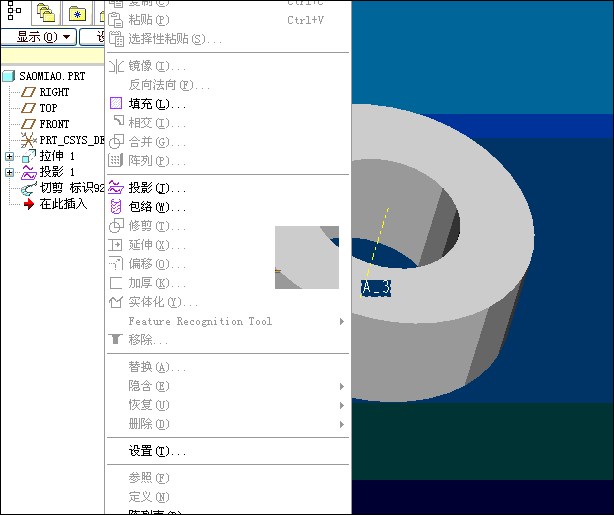
Task: Click the extend tool icon
Action: (x=116, y=245)
